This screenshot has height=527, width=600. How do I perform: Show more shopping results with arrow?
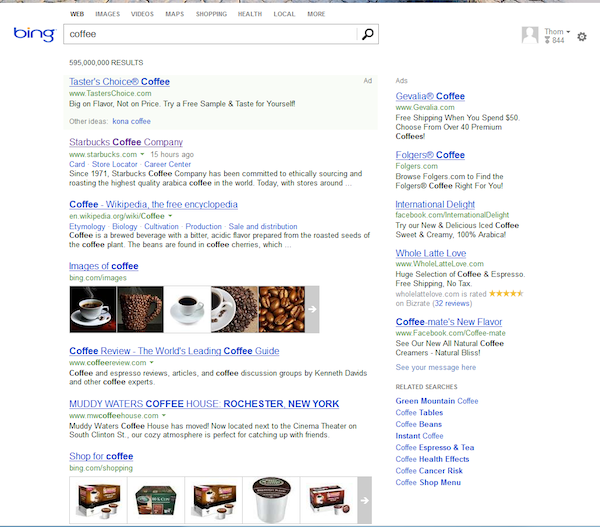pos(364,500)
